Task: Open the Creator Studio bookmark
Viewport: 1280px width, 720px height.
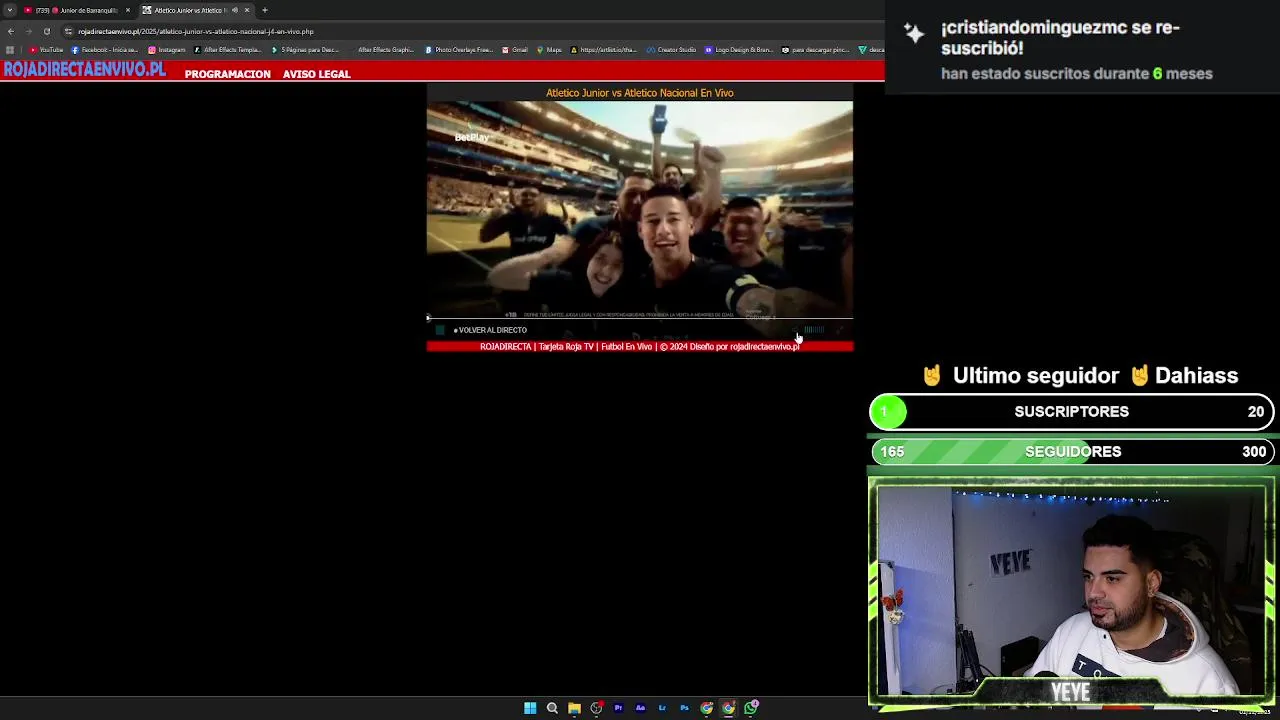Action: click(671, 49)
